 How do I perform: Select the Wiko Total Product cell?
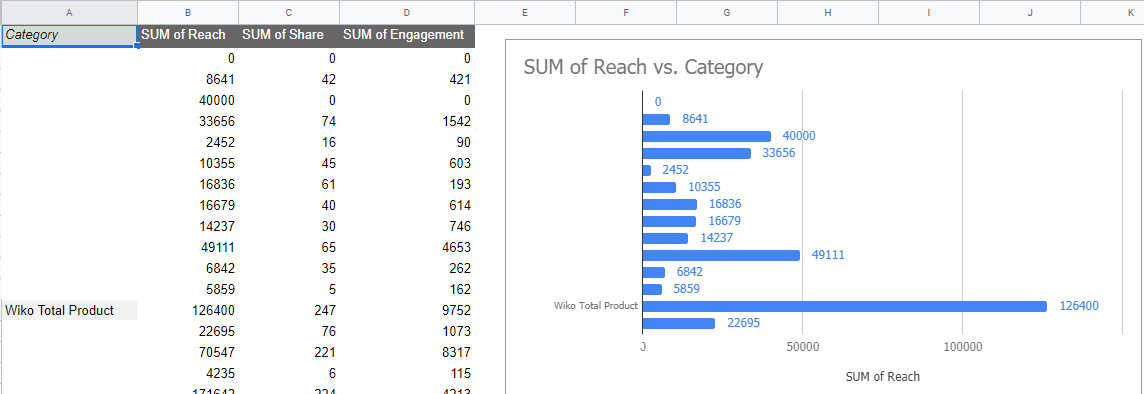(69, 310)
